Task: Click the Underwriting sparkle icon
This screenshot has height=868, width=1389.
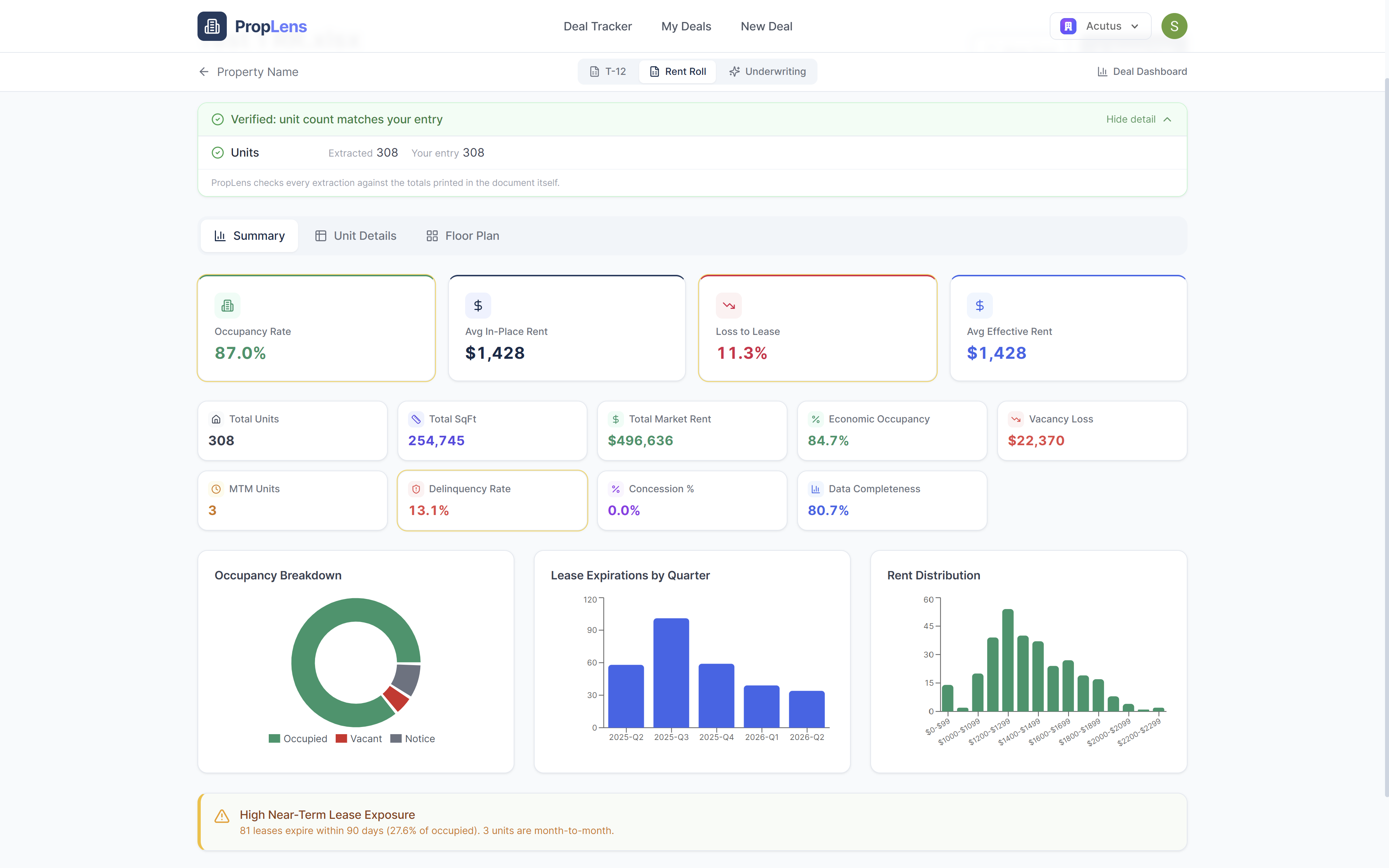Action: tap(734, 72)
